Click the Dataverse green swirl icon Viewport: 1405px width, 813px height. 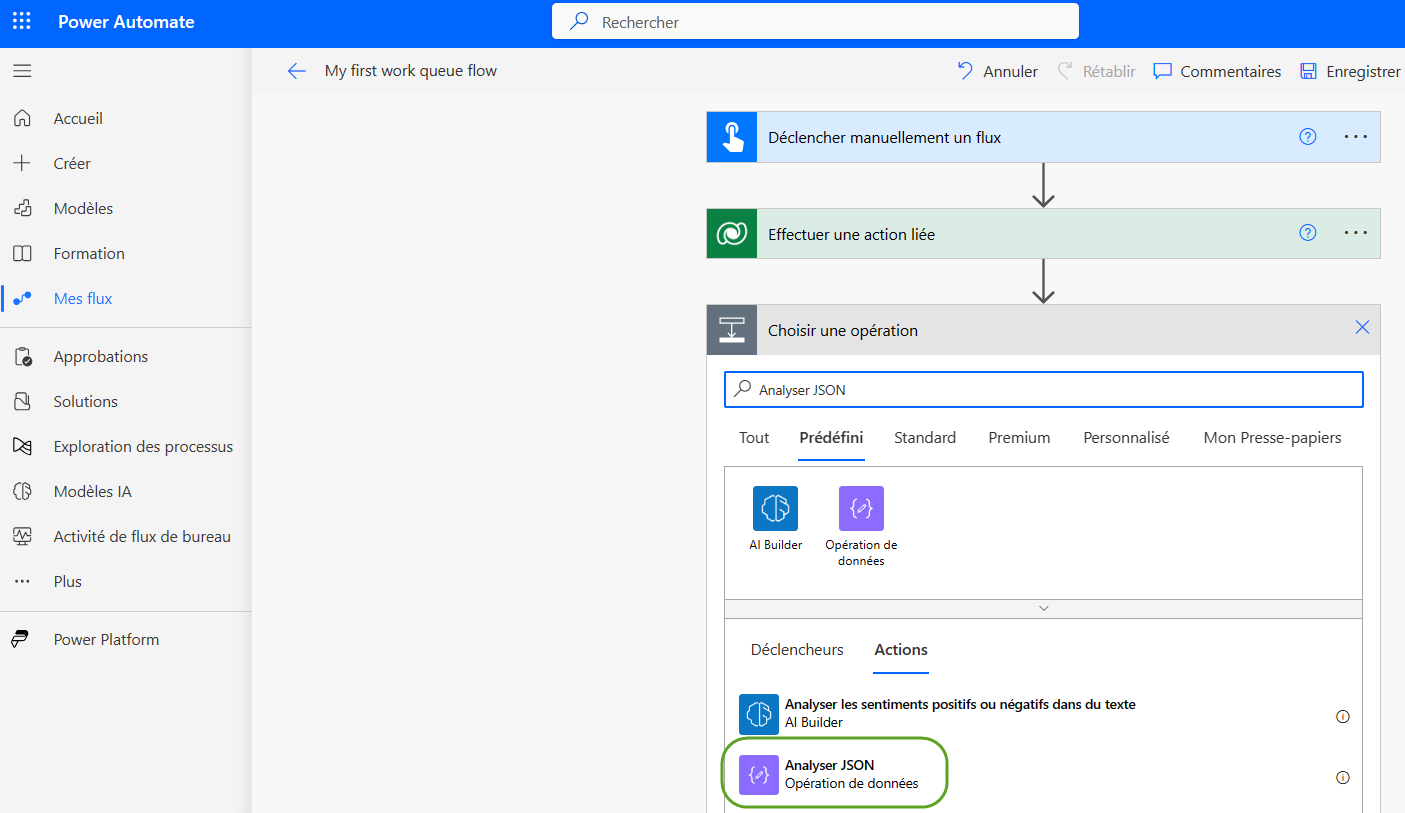click(x=732, y=234)
